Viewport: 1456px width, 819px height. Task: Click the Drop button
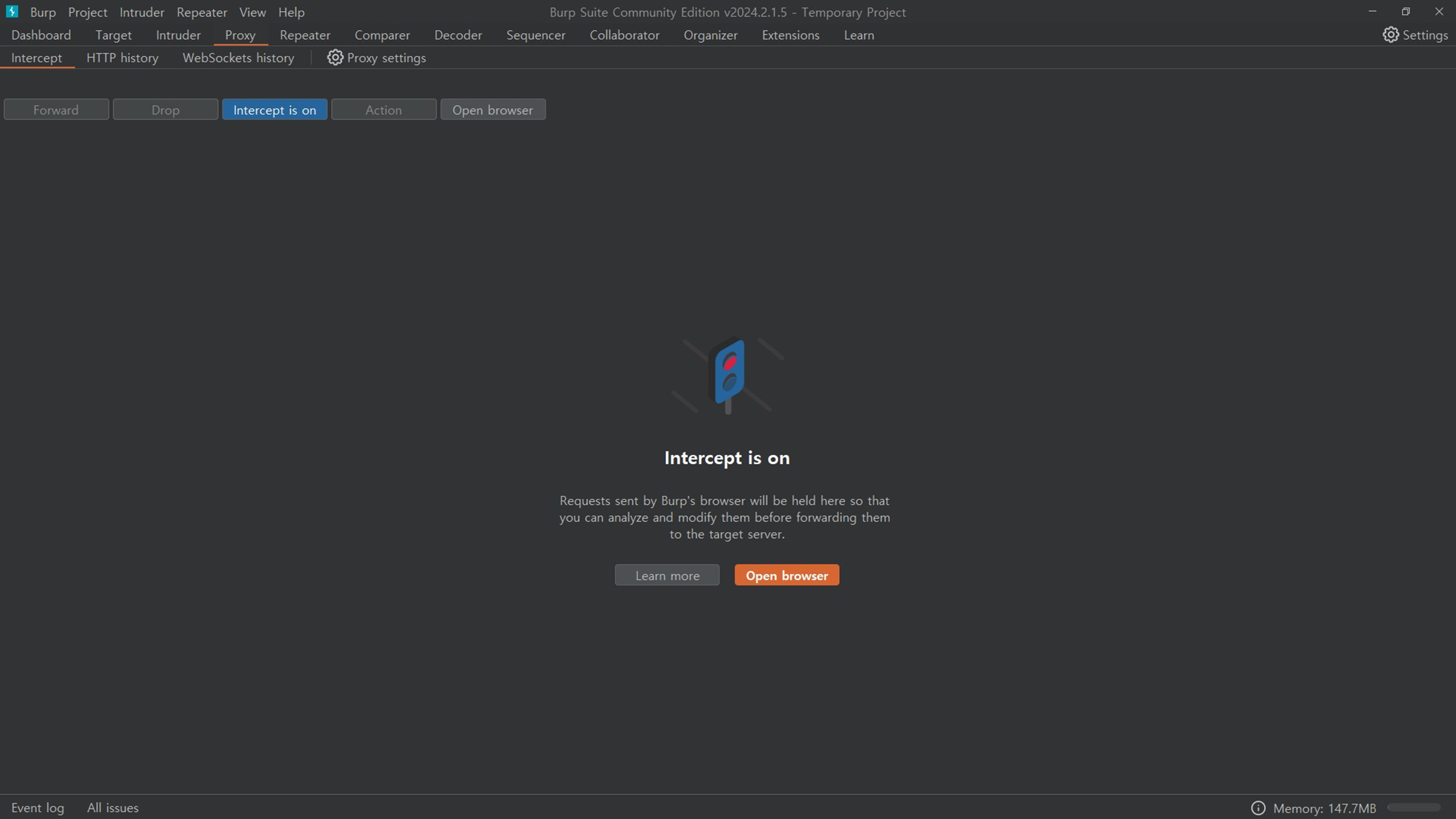coord(165,110)
